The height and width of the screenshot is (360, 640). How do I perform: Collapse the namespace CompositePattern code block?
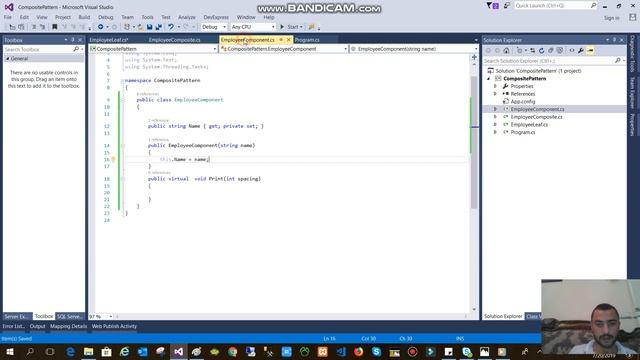point(122,80)
